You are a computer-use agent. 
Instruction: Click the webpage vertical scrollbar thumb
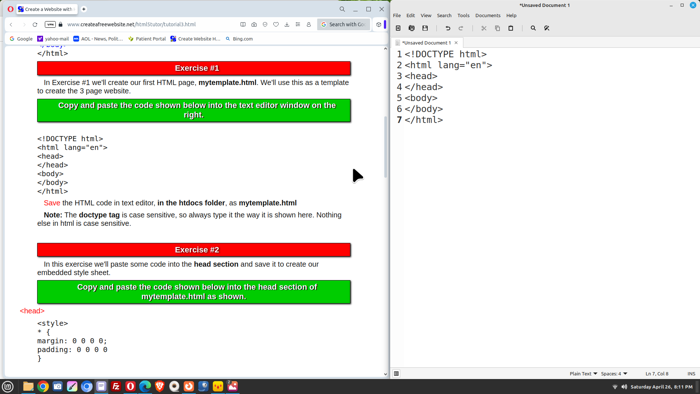click(x=385, y=147)
